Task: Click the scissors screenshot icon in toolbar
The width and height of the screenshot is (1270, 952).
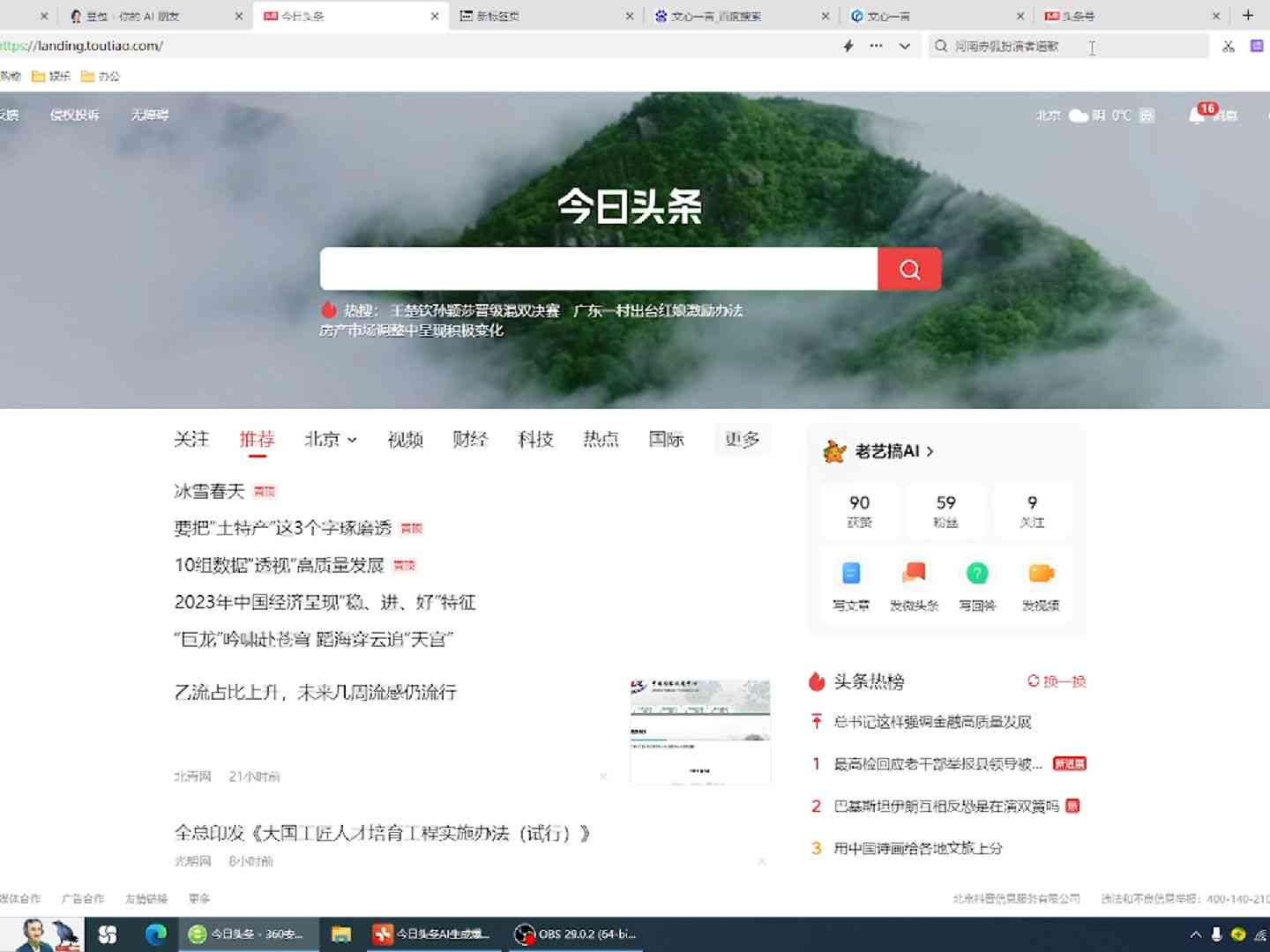Action: click(1228, 46)
